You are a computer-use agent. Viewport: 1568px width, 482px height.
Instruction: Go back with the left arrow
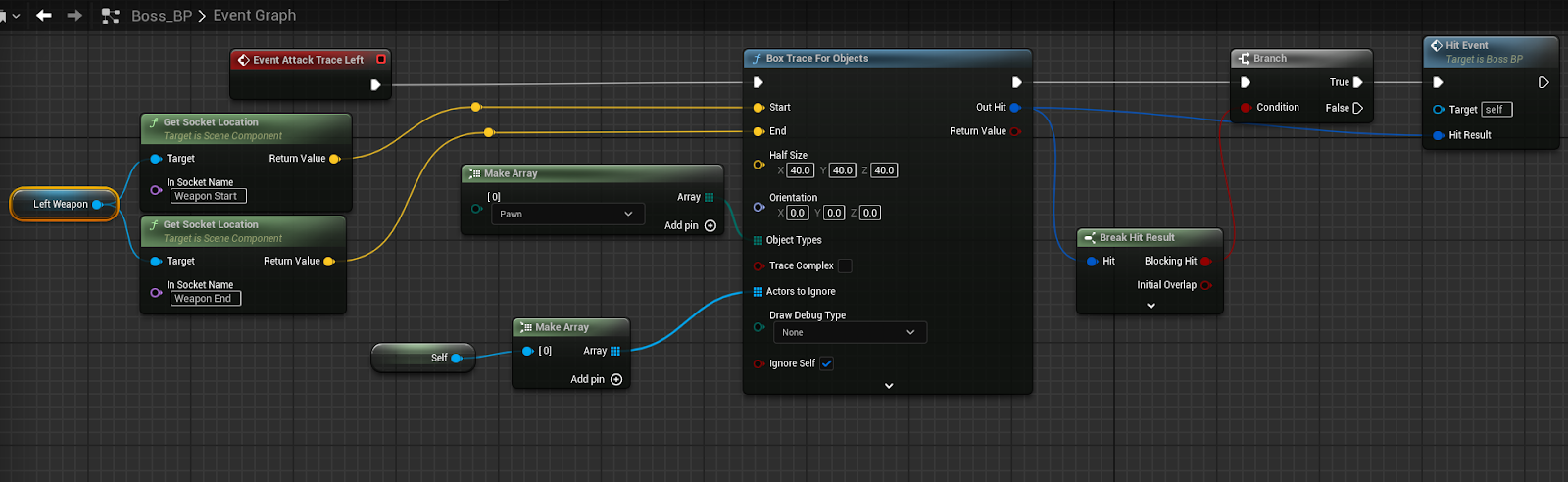44,15
